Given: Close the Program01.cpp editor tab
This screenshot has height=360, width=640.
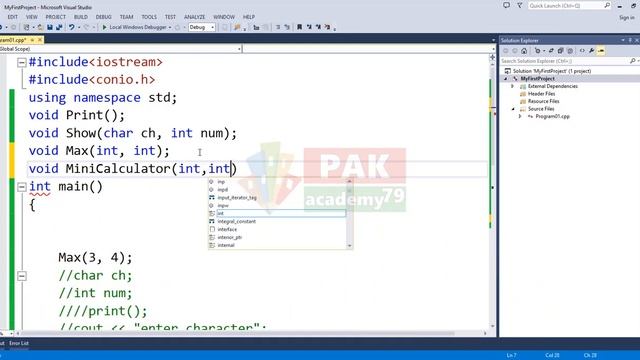Looking at the screenshot, I should point(40,40).
